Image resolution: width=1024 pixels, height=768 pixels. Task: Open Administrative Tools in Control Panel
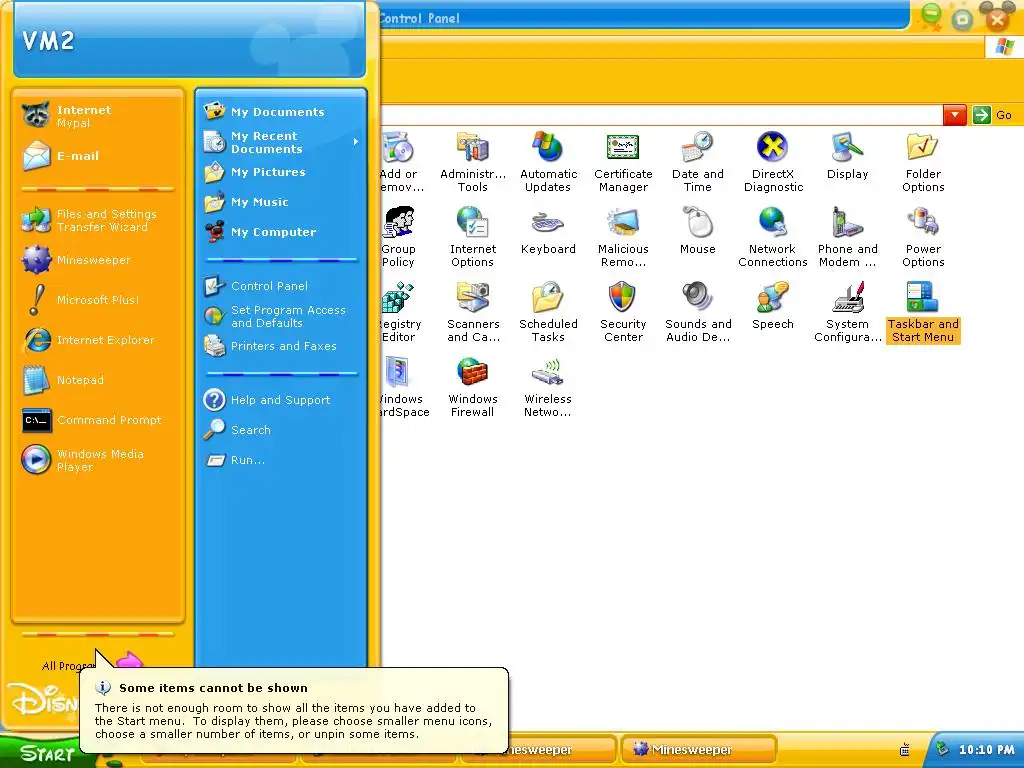tap(473, 161)
